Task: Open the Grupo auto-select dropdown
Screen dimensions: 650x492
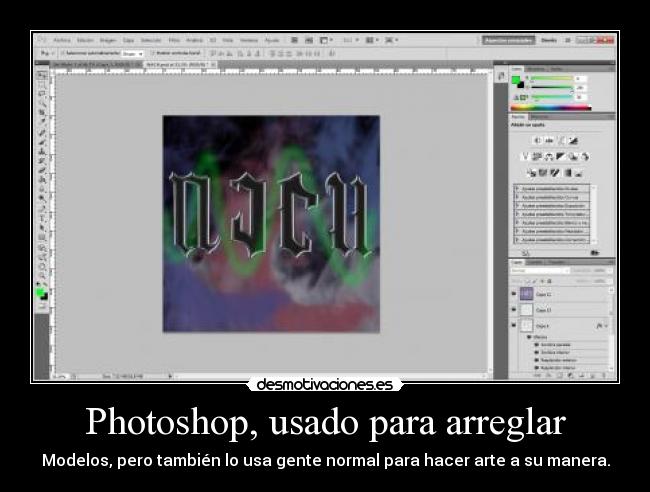Action: (x=133, y=53)
